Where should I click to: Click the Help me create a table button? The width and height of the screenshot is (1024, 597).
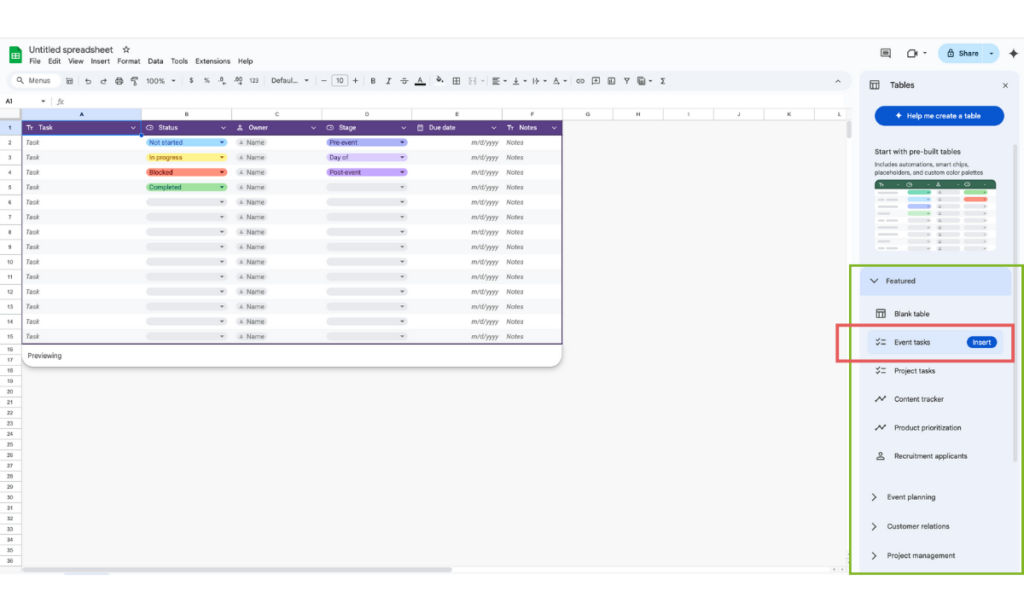(x=938, y=115)
